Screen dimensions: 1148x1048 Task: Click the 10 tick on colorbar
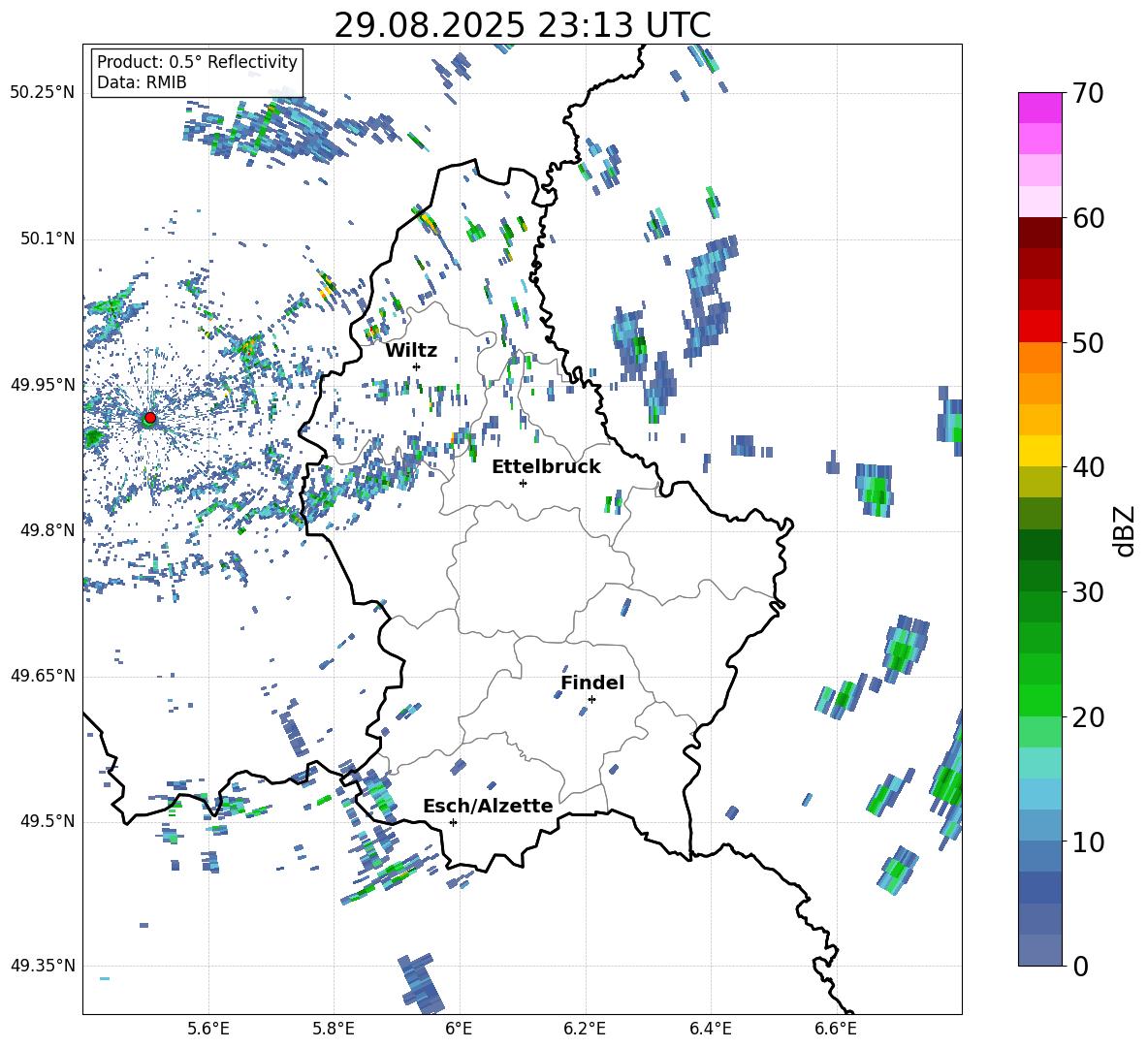[x=1088, y=842]
